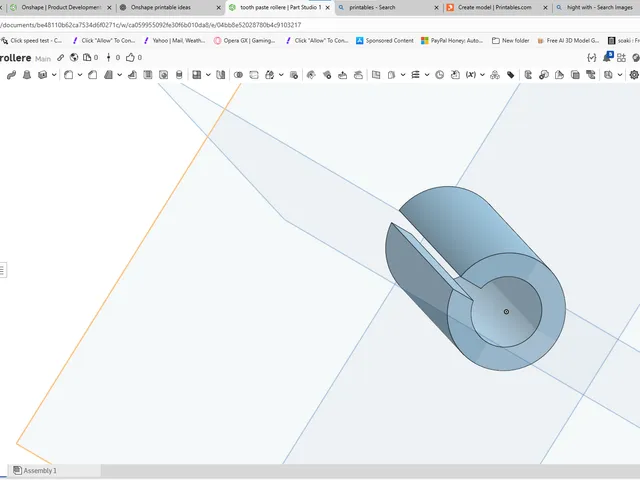Expand the pattern tool dropdown arrow
This screenshot has width=640, height=480.
click(208, 75)
